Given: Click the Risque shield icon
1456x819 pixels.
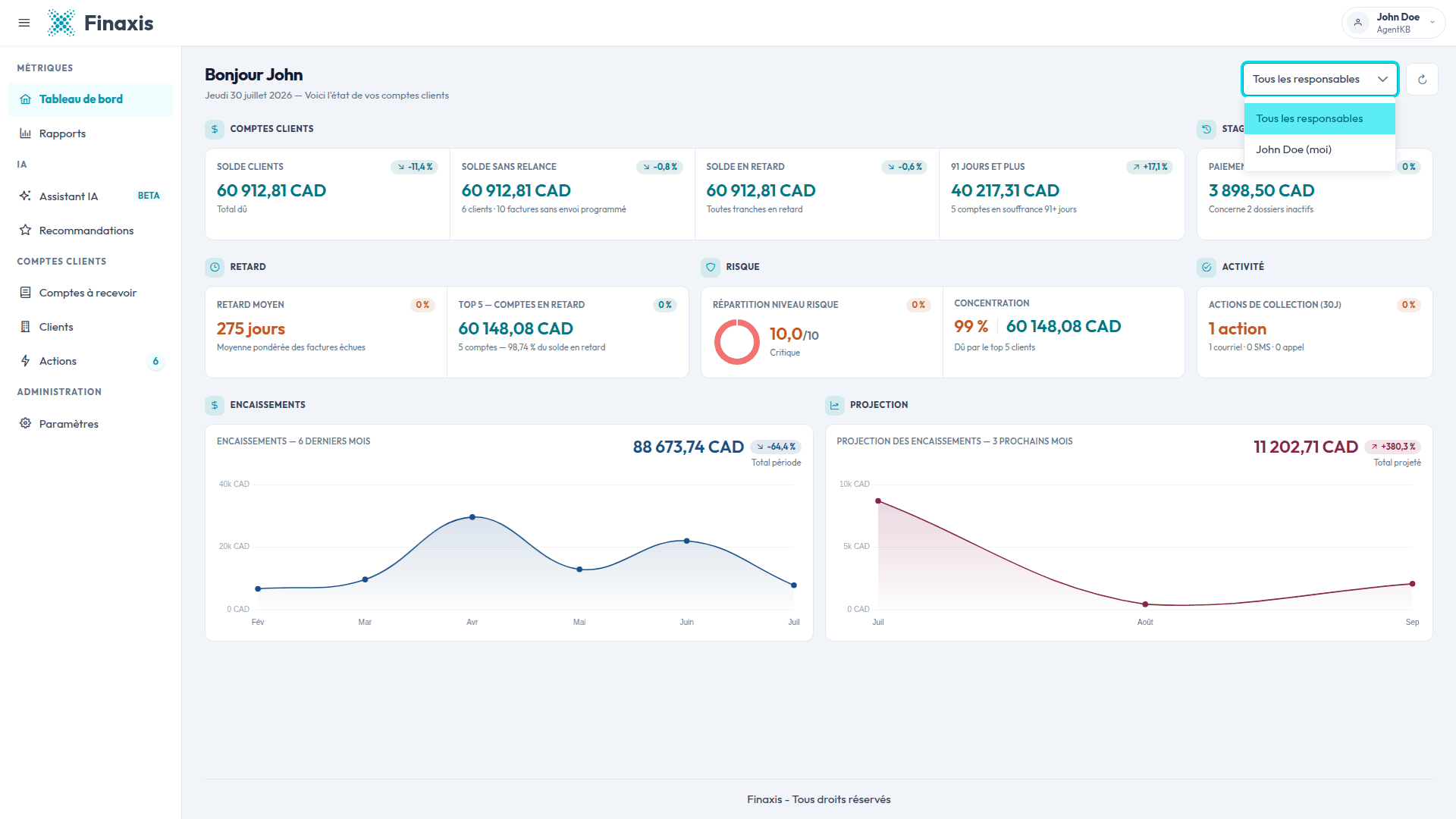Looking at the screenshot, I should [x=711, y=267].
